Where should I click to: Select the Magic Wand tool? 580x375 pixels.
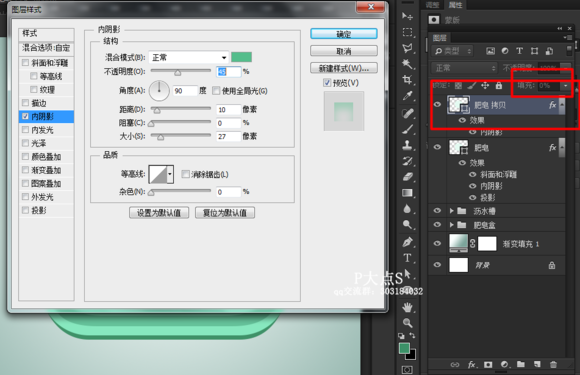pos(407,64)
